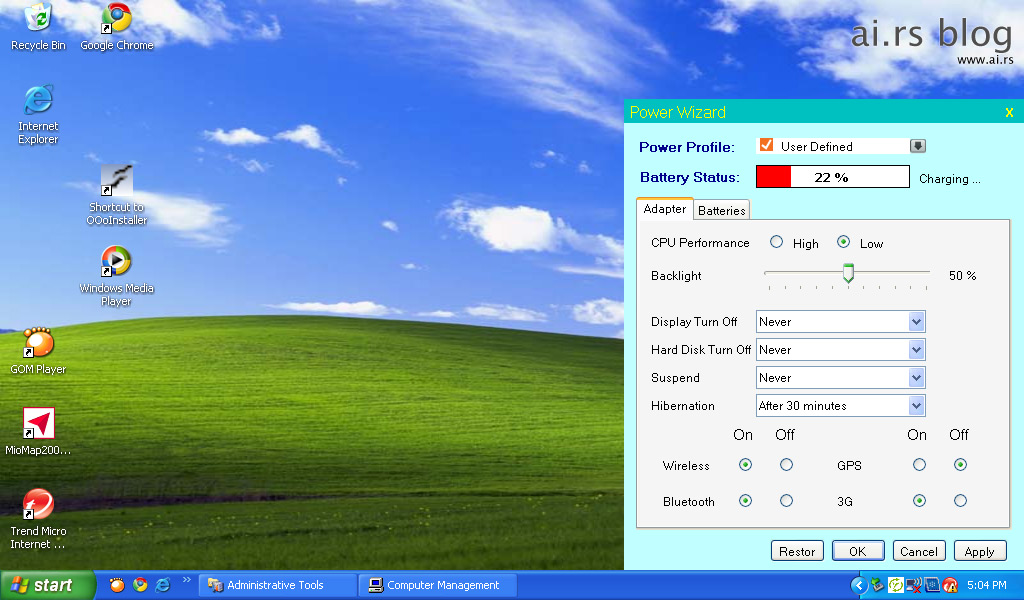Image resolution: width=1024 pixels, height=600 pixels.
Task: Set CPU Performance to High
Action: coord(777,242)
